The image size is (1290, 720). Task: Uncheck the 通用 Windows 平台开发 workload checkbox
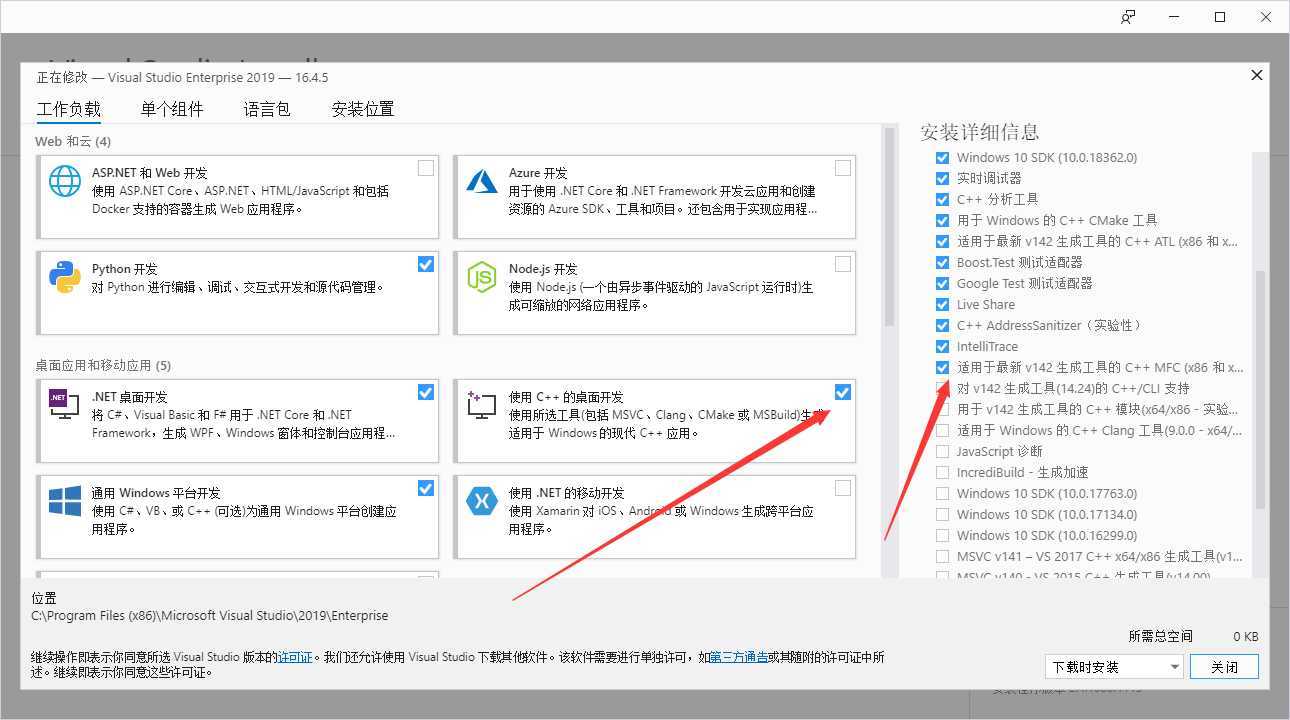[x=426, y=488]
